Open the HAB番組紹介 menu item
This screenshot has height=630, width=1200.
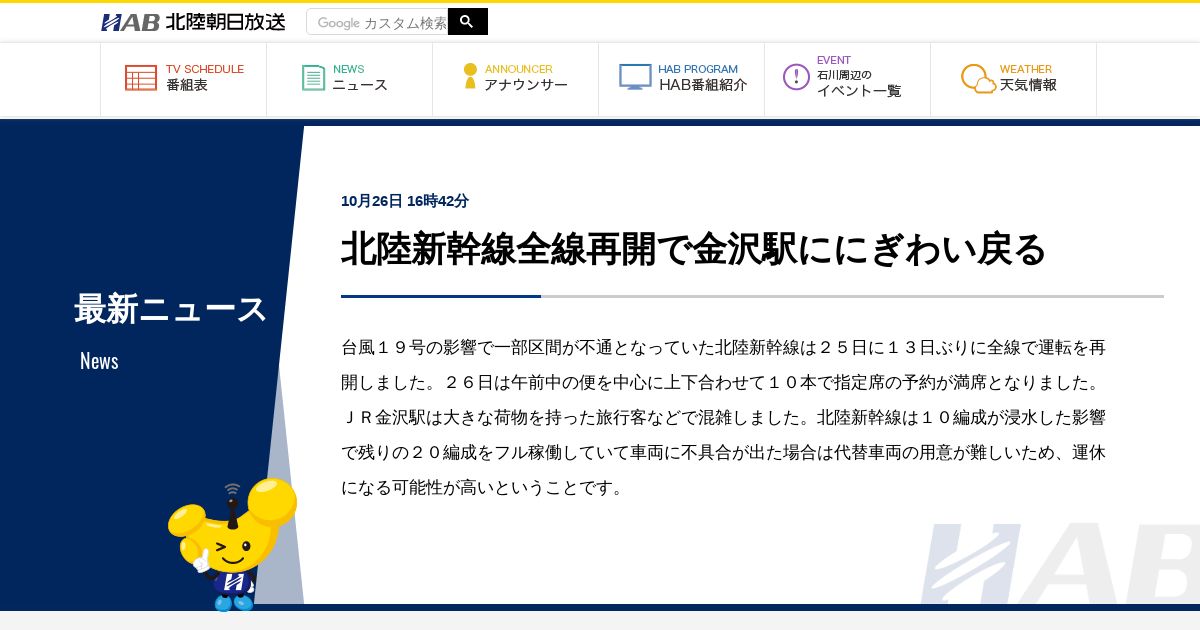682,79
